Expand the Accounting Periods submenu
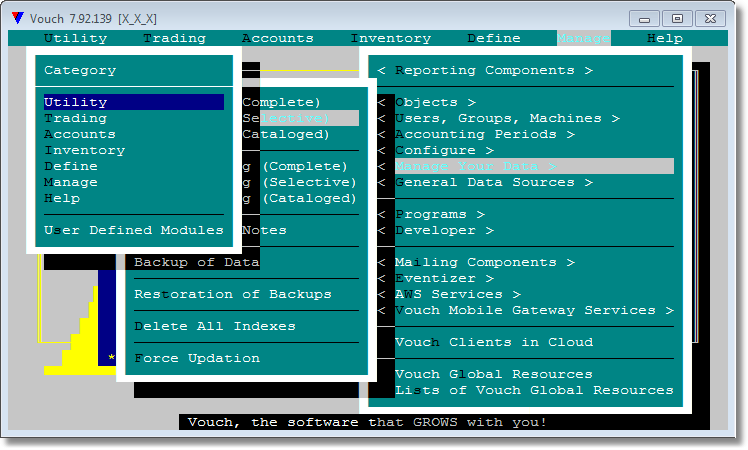Viewport: 748px width, 450px height. tap(476, 134)
